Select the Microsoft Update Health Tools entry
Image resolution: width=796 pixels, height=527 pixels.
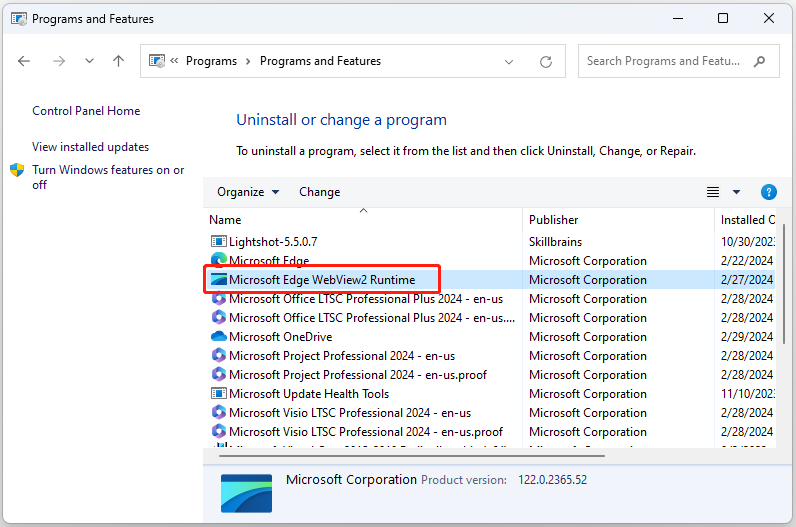[309, 393]
